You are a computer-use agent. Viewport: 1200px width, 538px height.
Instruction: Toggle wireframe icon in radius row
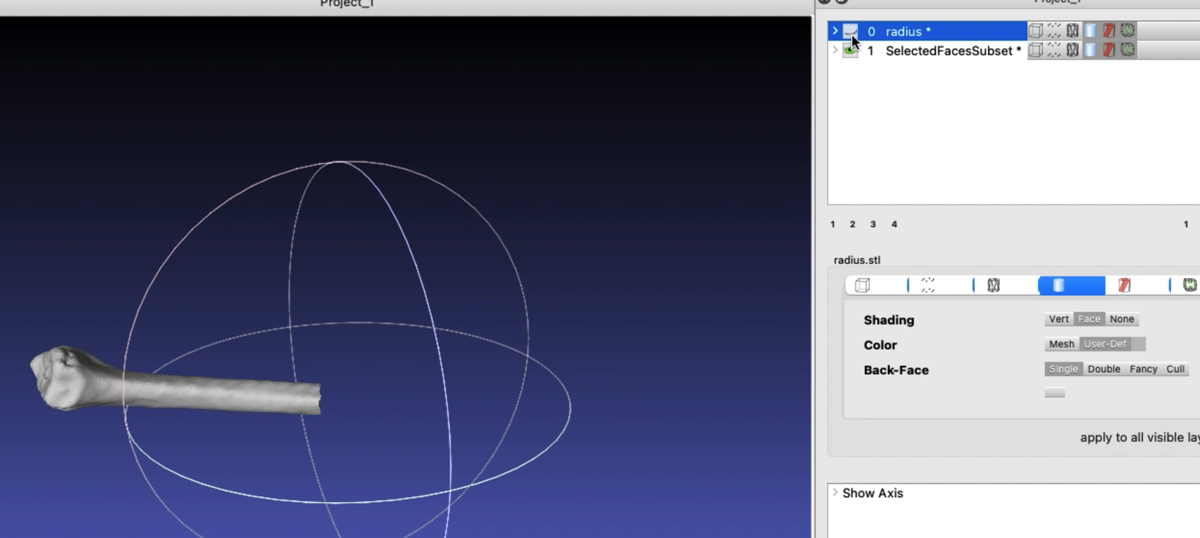click(1072, 31)
